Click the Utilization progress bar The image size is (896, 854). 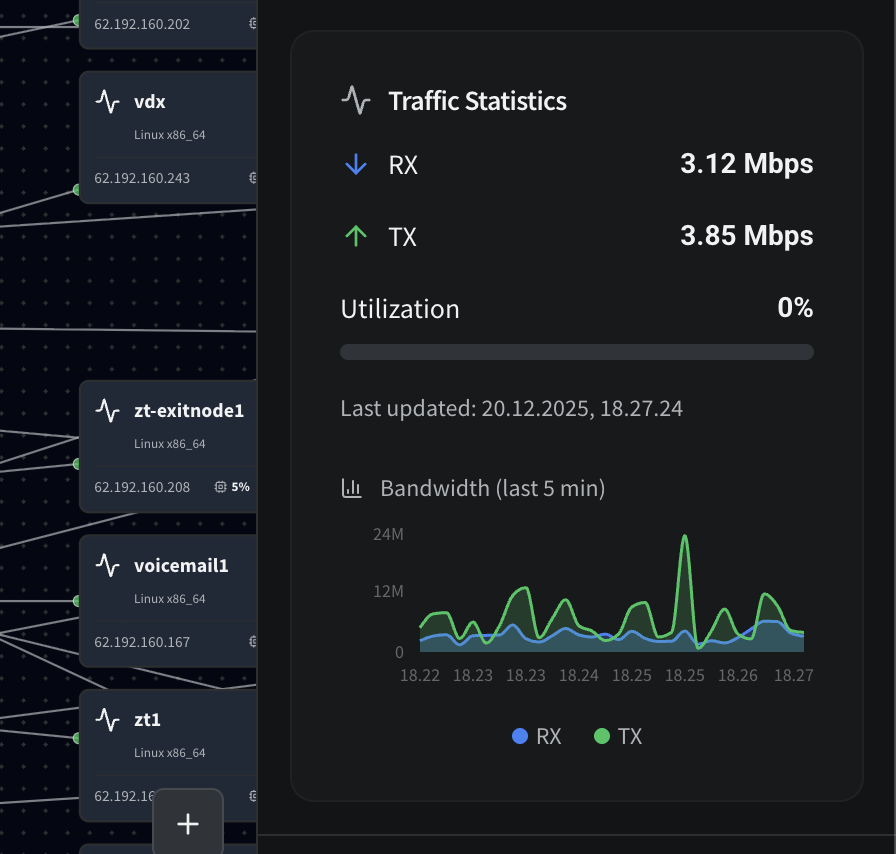pyautogui.click(x=576, y=352)
